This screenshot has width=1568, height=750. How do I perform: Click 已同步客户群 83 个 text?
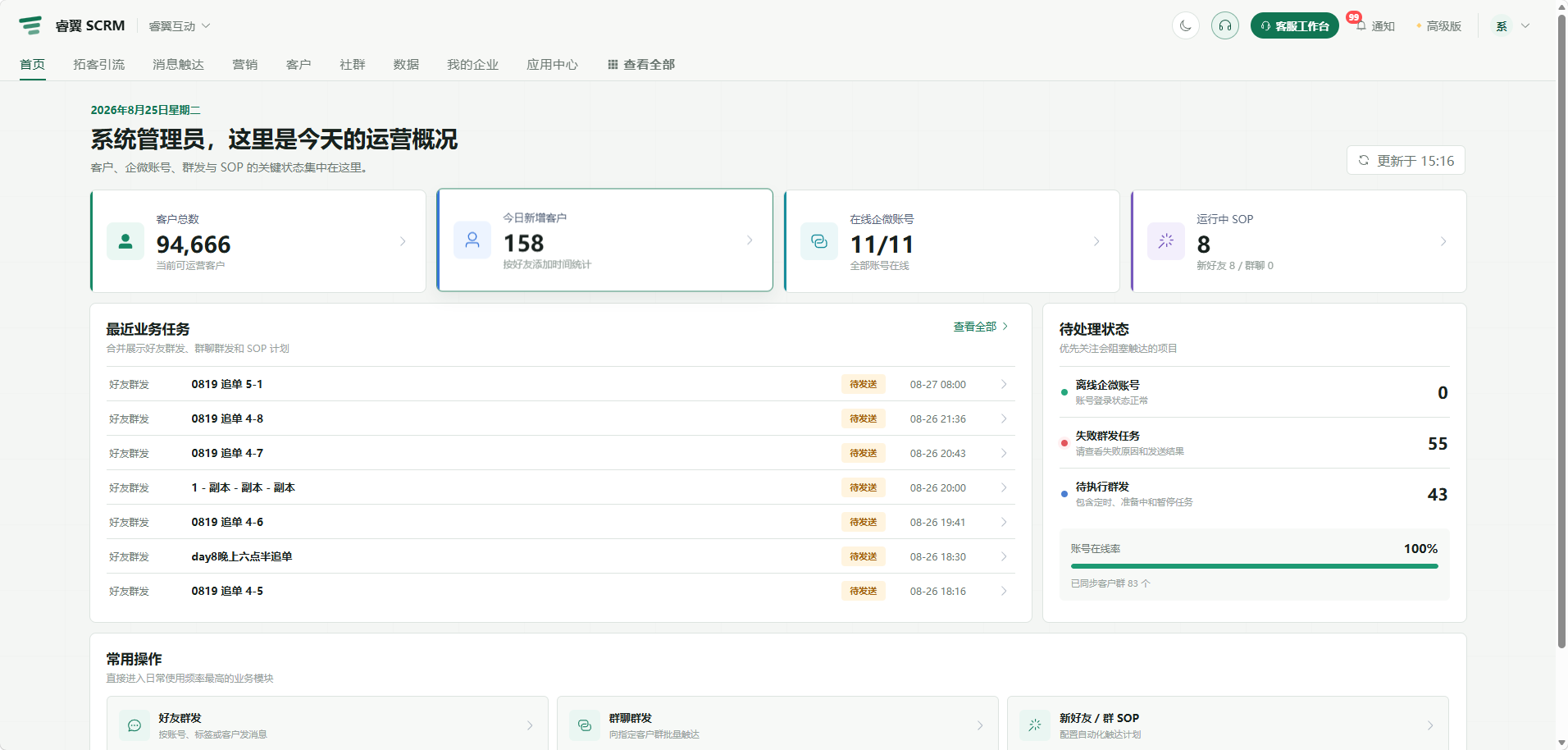pos(1110,583)
